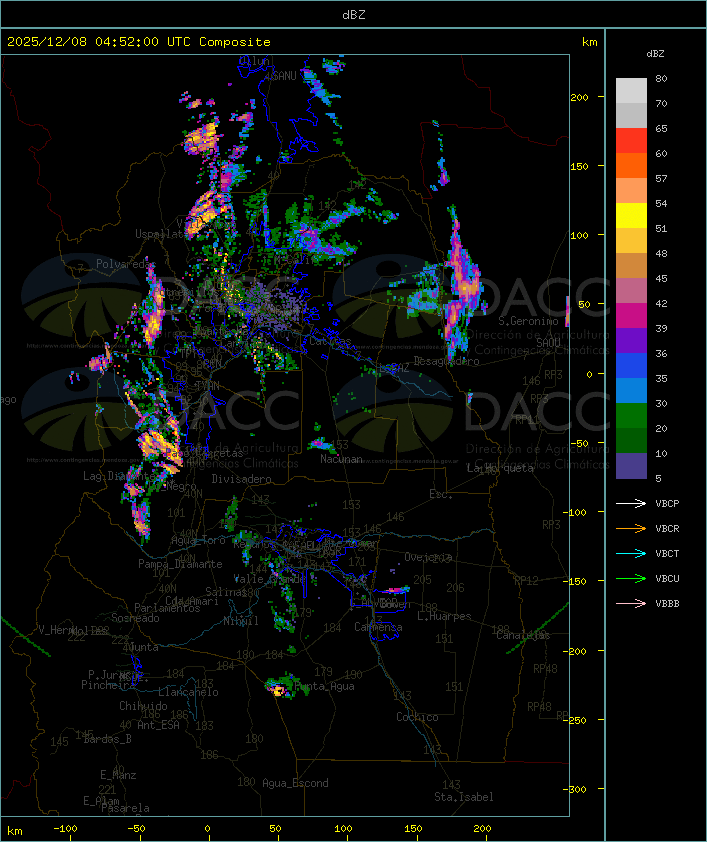Click the dBZ title at top center

(x=354, y=15)
